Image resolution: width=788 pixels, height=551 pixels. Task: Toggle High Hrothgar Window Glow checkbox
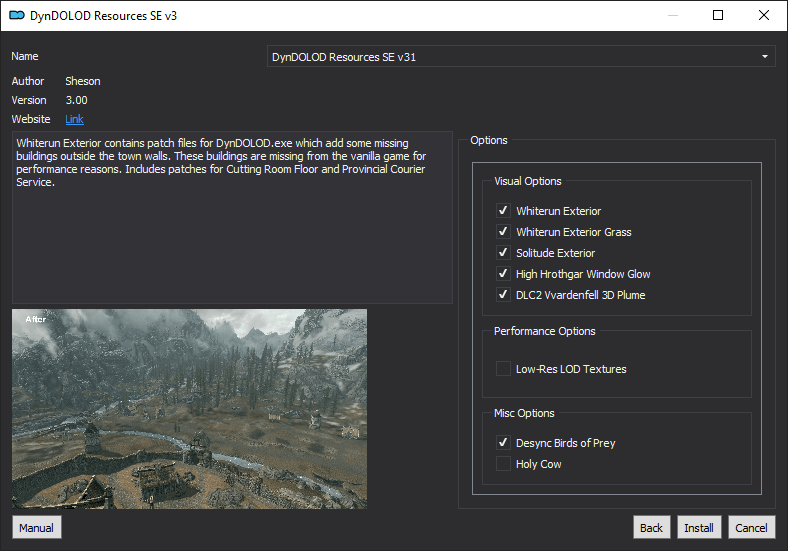[x=503, y=274]
